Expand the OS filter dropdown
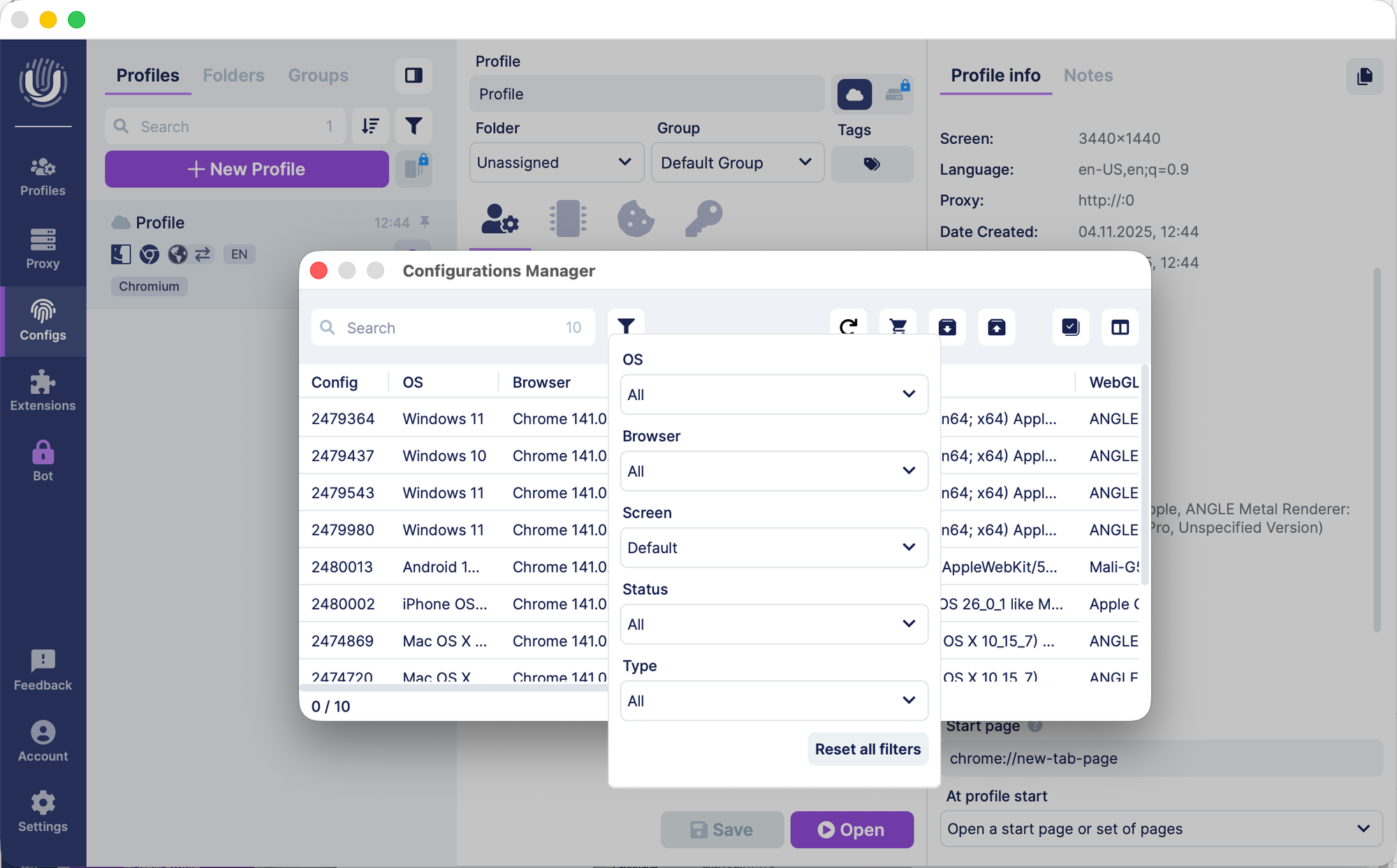The image size is (1397, 868). [x=773, y=395]
